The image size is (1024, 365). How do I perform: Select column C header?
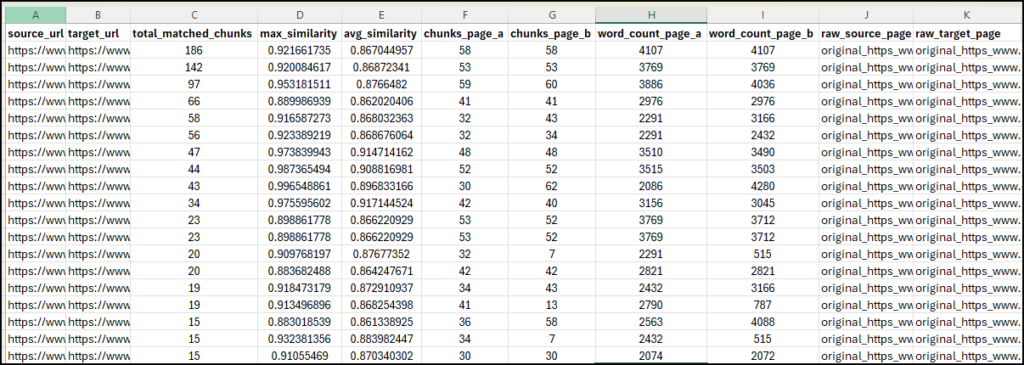click(x=193, y=16)
